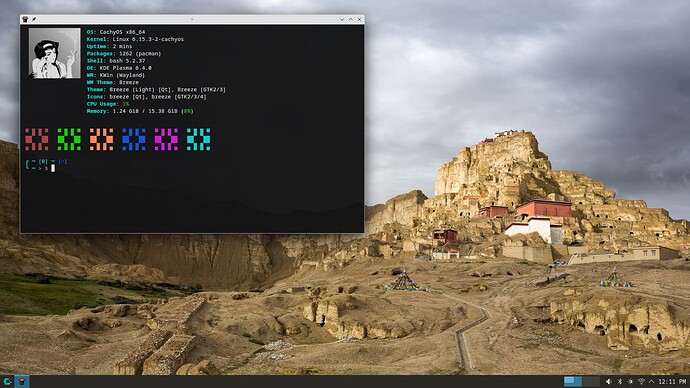This screenshot has height=388, width=690.
Task: Close the terminal window
Action: click(x=360, y=19)
